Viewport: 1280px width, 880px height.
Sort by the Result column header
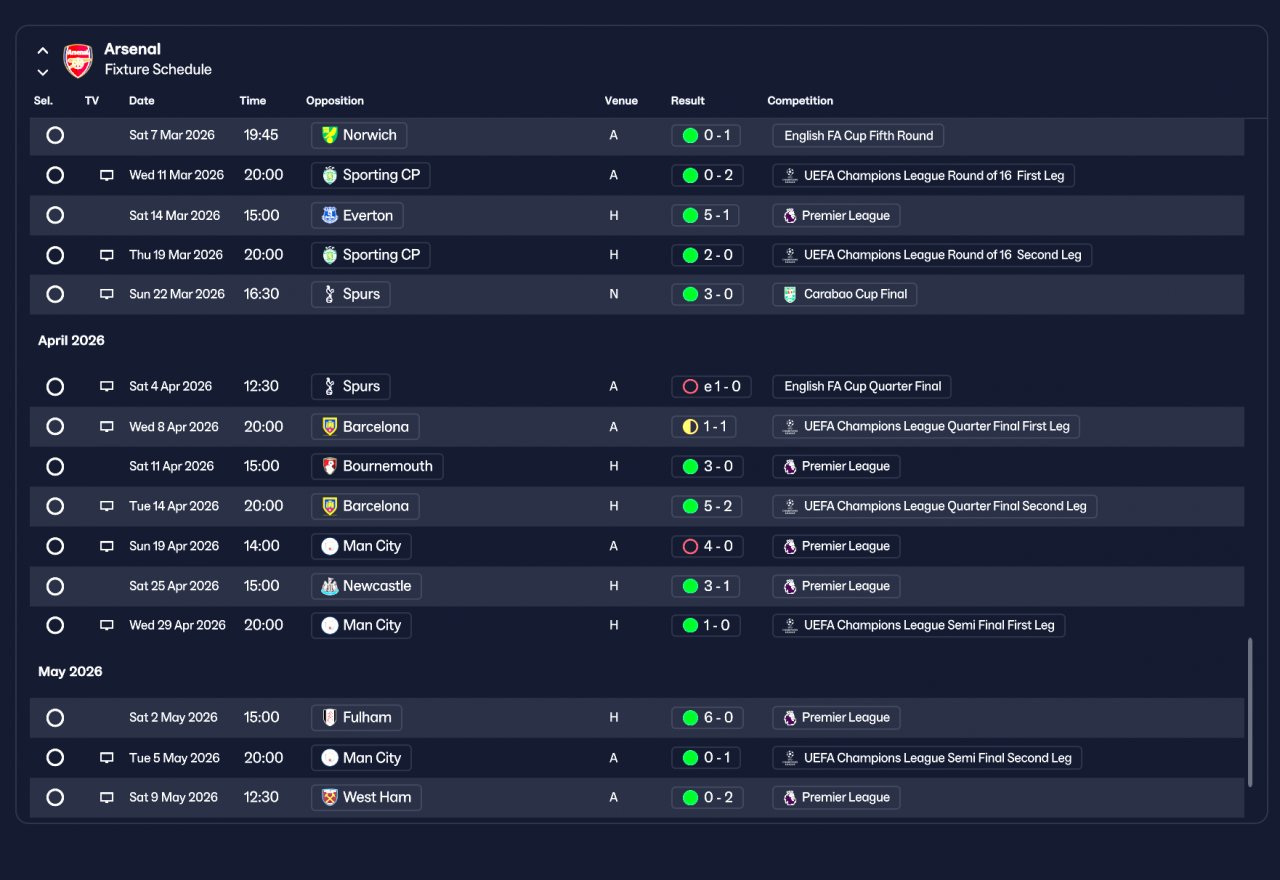[688, 101]
